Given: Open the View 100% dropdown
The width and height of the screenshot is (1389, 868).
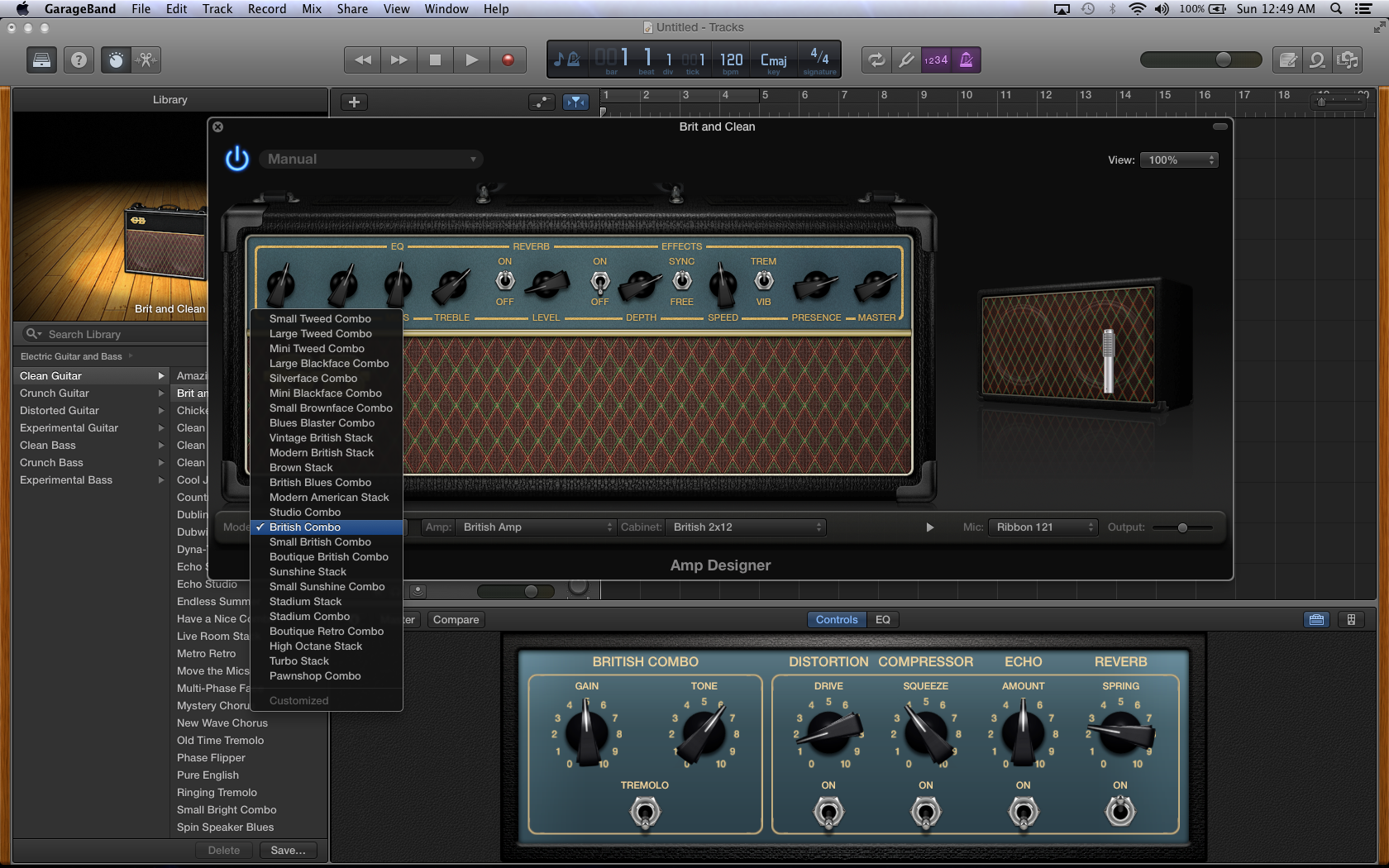Looking at the screenshot, I should click(1178, 160).
